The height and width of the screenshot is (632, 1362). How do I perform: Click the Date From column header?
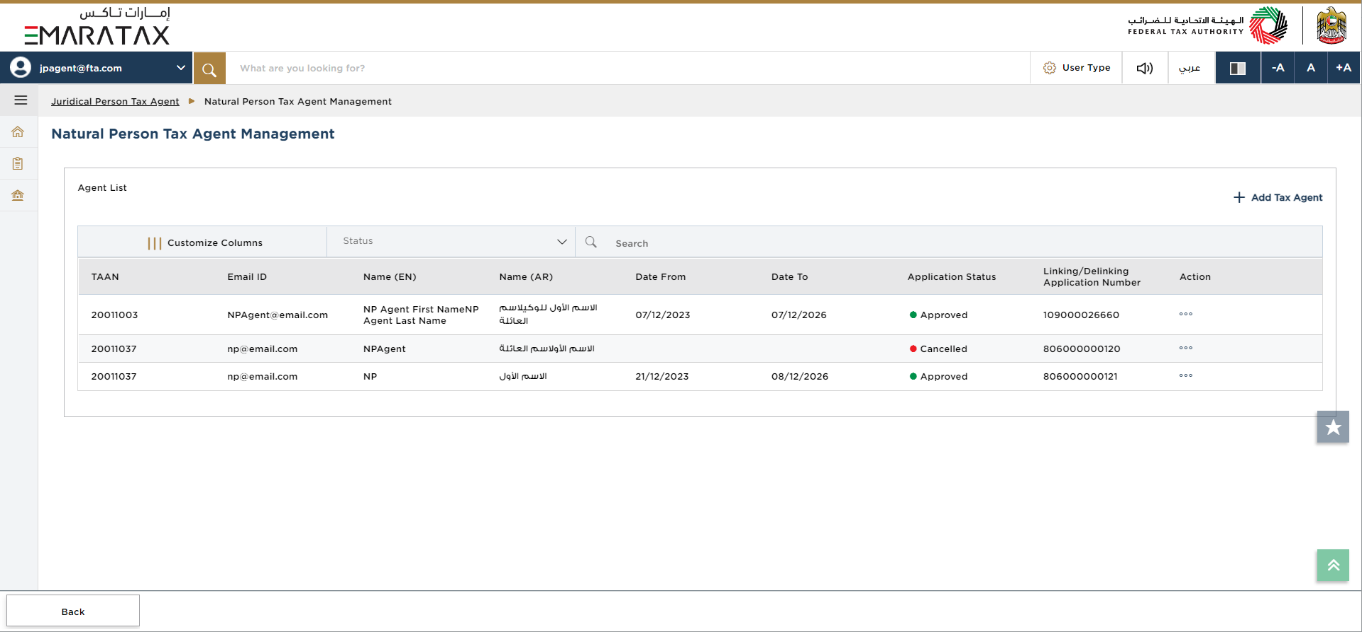pyautogui.click(x=661, y=277)
